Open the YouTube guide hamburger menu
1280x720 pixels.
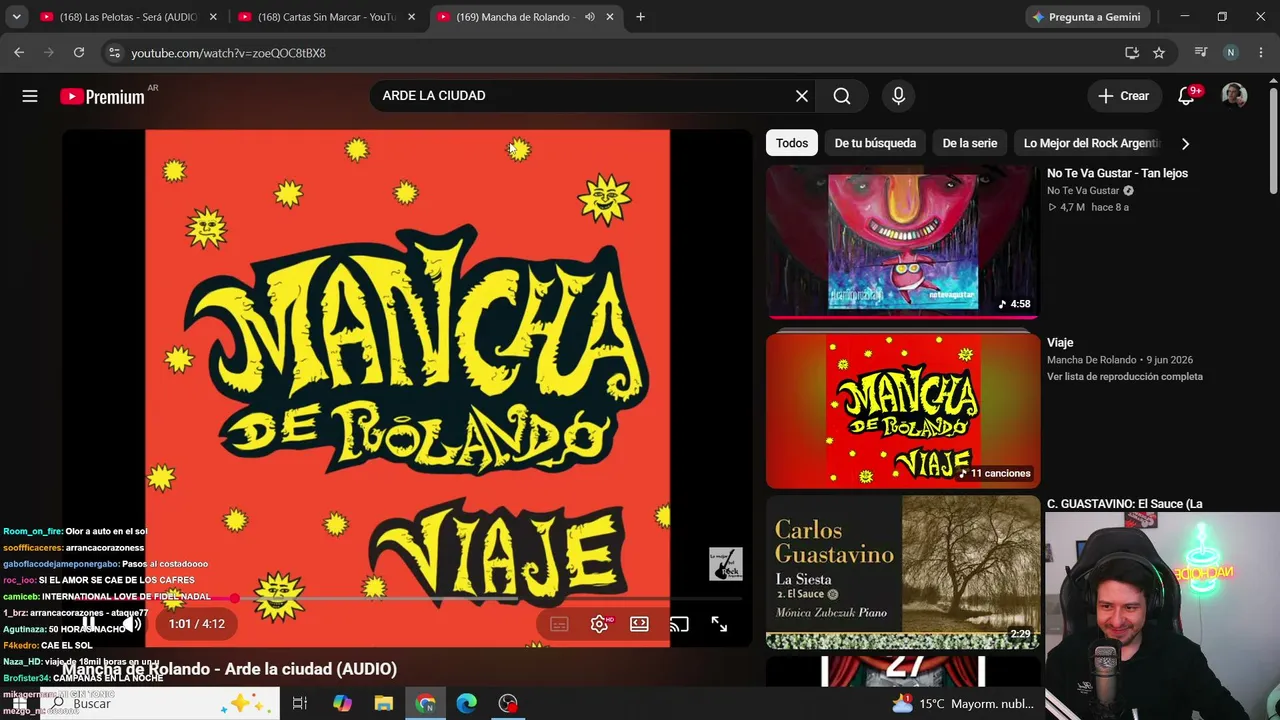[x=30, y=96]
